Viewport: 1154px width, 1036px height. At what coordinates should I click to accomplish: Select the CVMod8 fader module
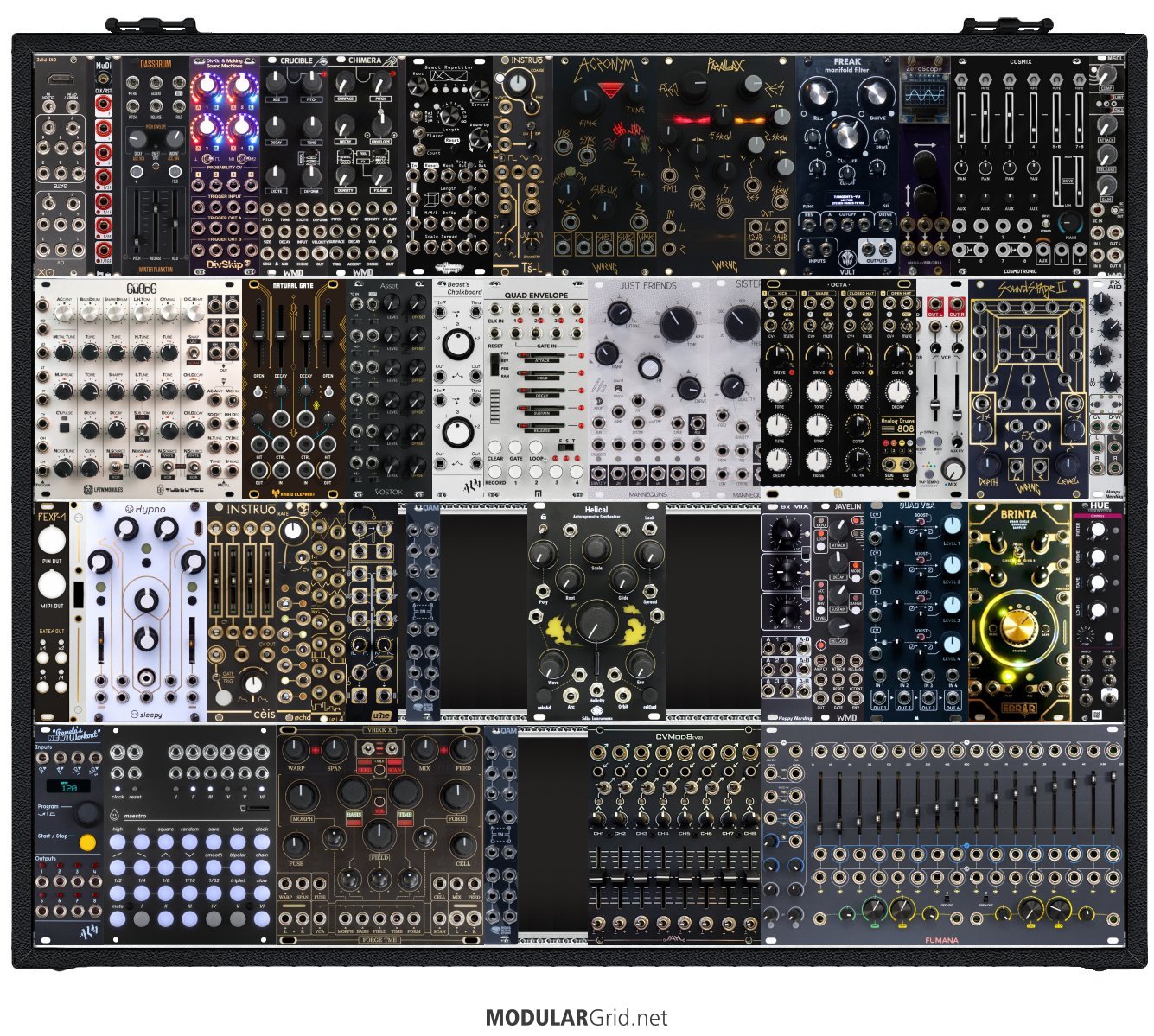coord(674,834)
